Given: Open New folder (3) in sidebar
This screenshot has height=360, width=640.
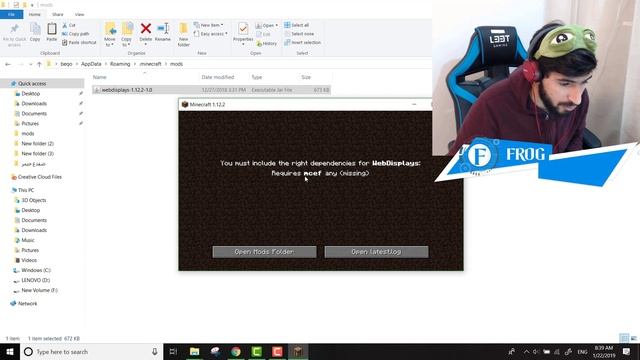Looking at the screenshot, I should click(x=37, y=154).
